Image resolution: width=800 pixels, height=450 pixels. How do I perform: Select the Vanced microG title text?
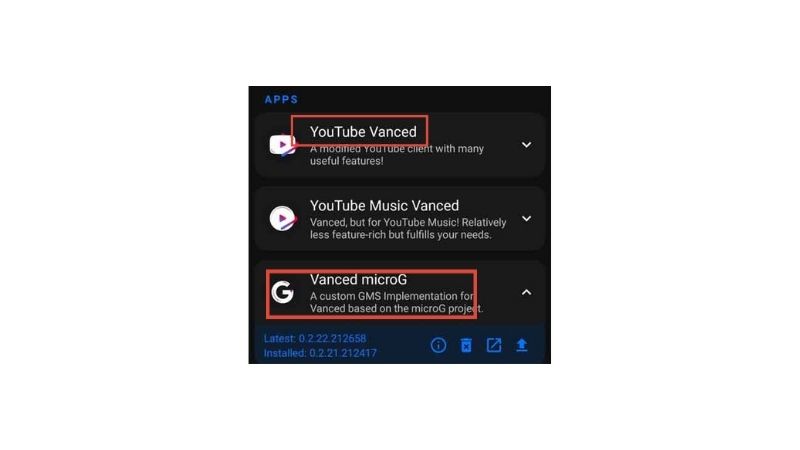point(358,280)
